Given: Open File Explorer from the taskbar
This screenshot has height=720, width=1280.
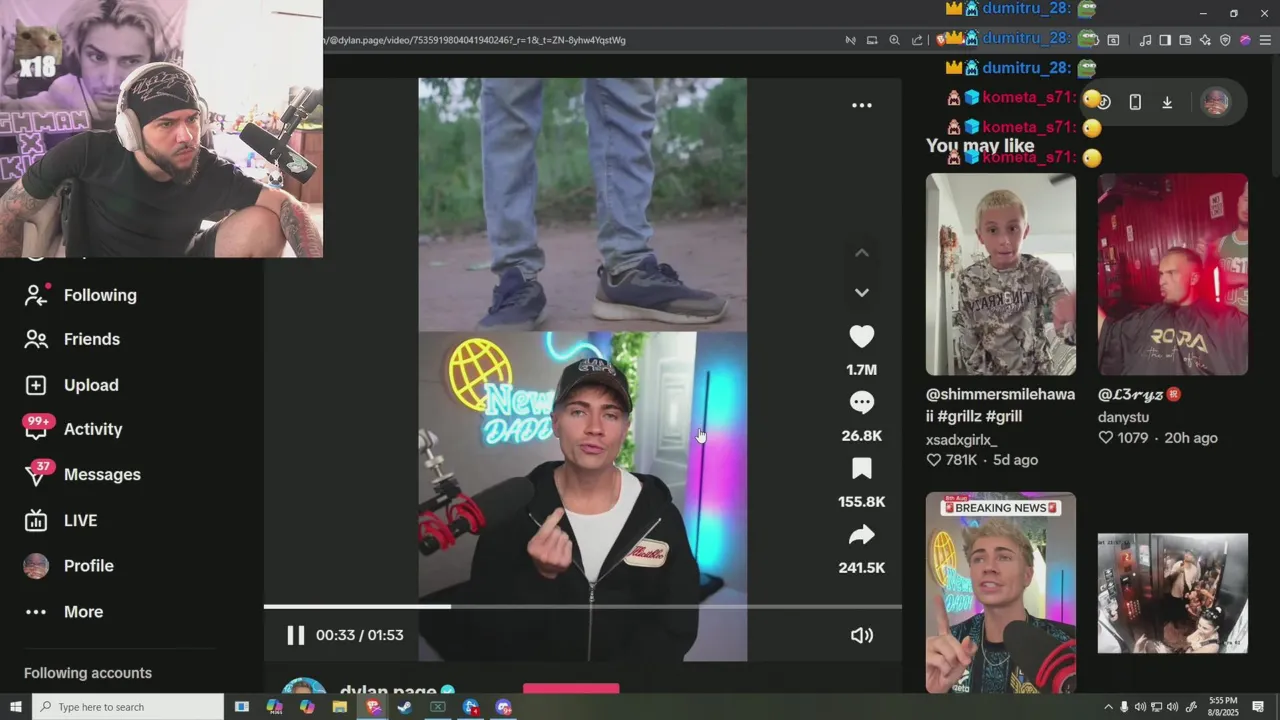Looking at the screenshot, I should [339, 707].
